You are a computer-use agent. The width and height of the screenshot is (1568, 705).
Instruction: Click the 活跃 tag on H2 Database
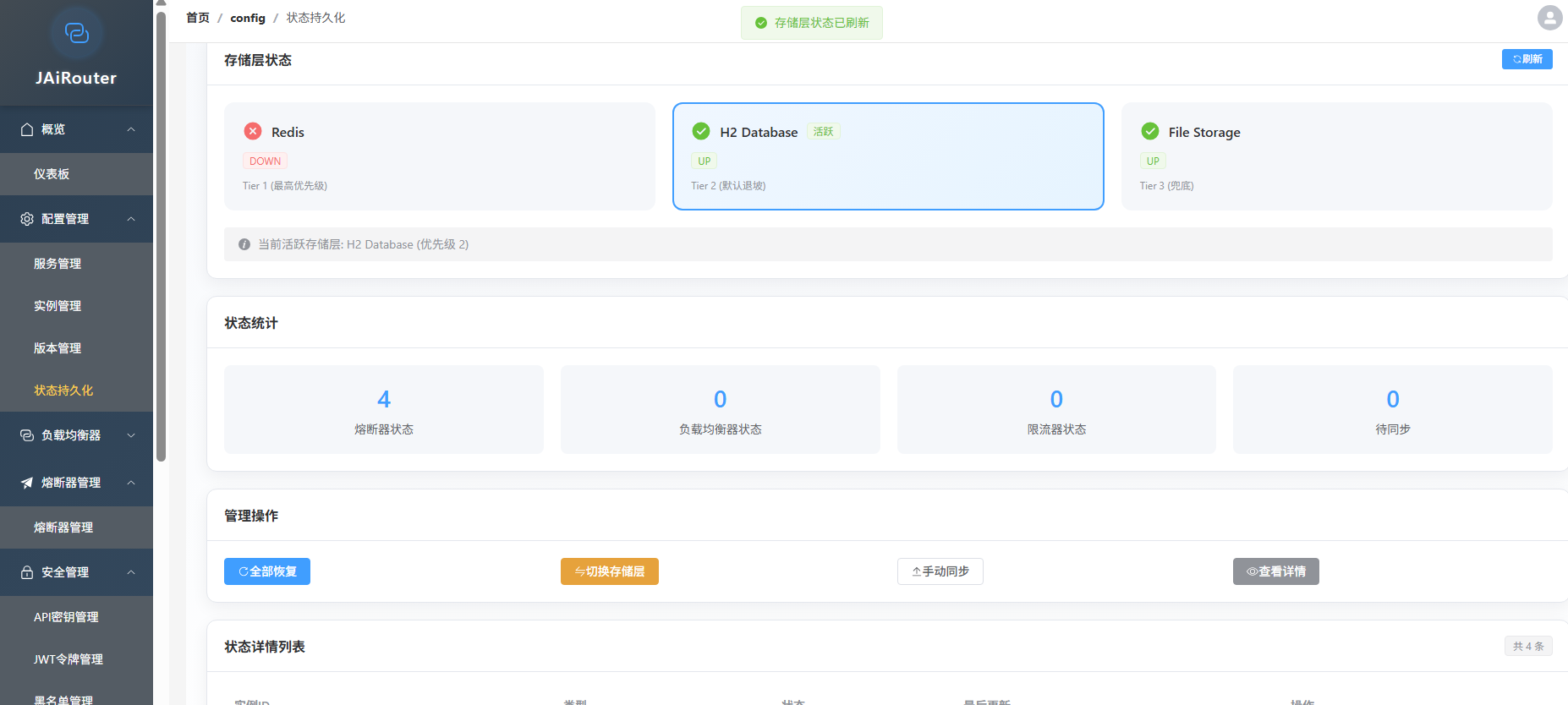[x=823, y=132]
